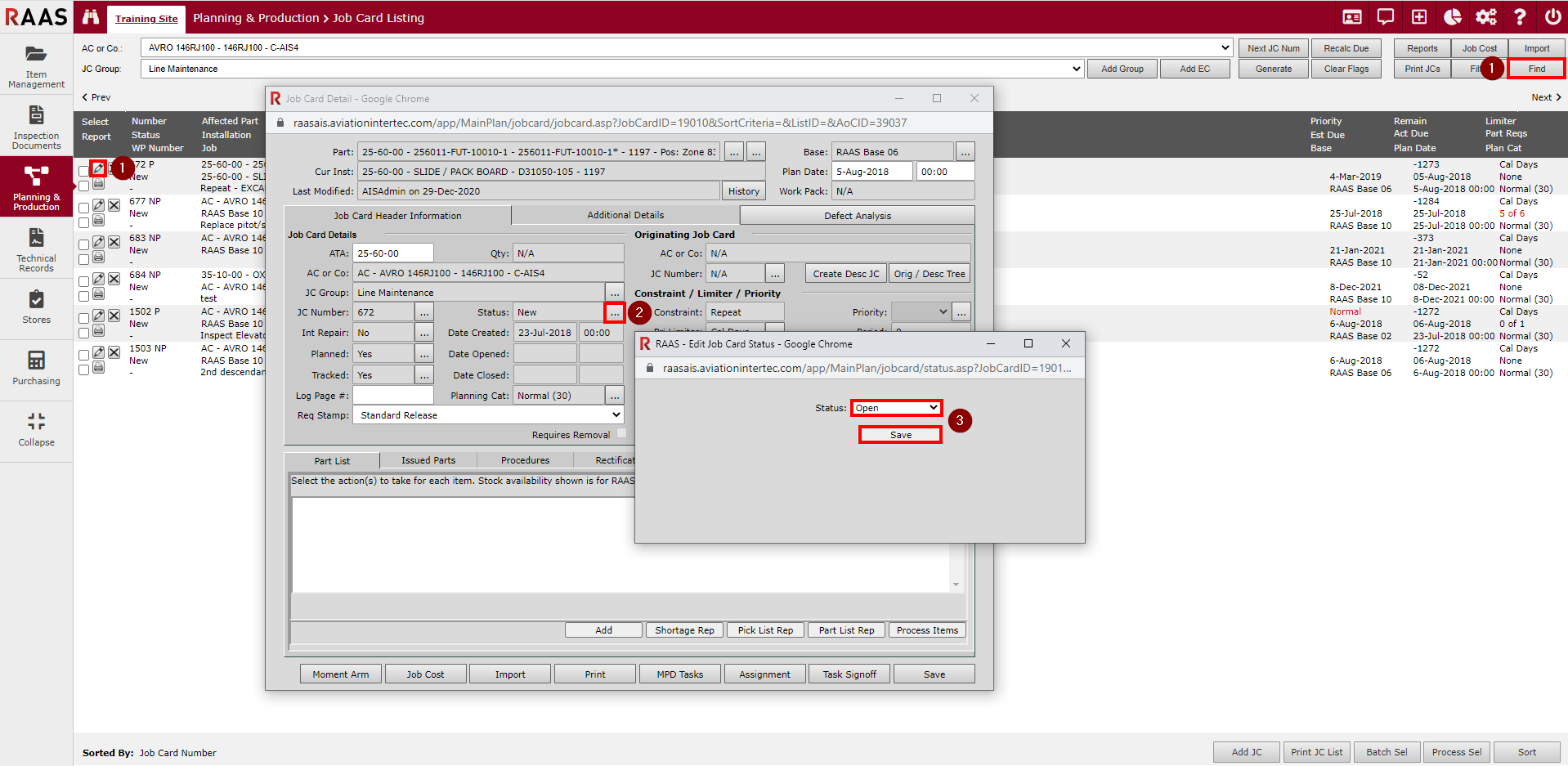1568x766 pixels.
Task: Open the Issued Parts tab
Action: [x=428, y=460]
